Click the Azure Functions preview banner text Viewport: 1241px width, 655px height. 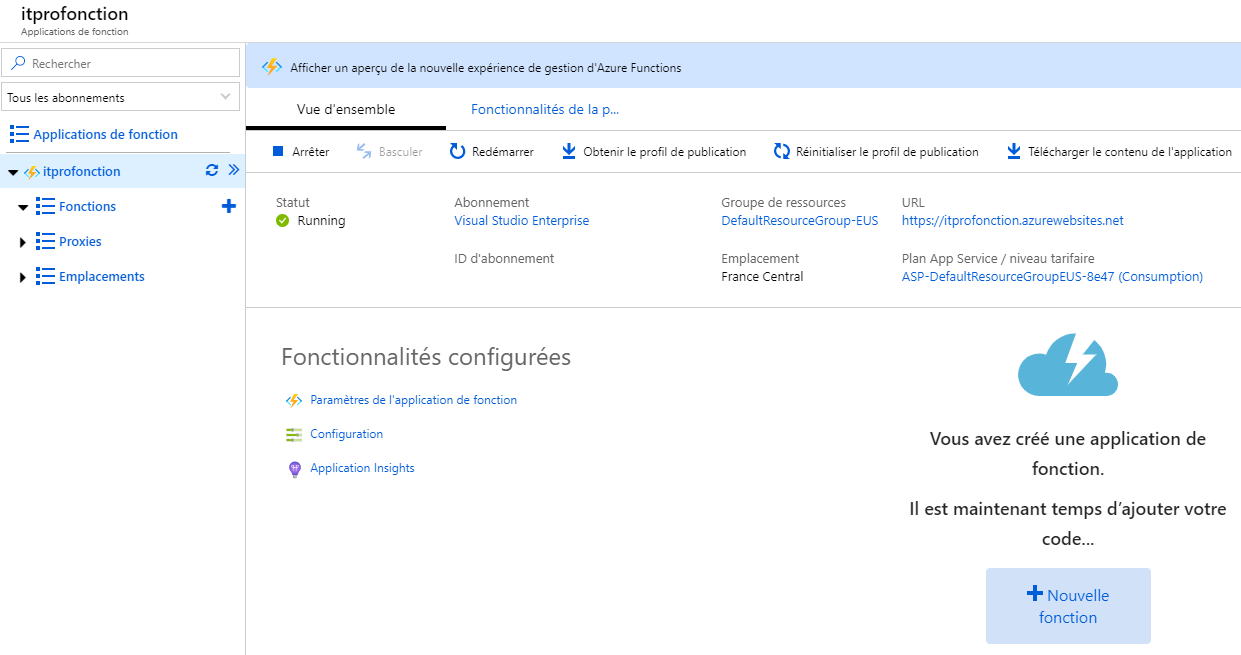(485, 68)
